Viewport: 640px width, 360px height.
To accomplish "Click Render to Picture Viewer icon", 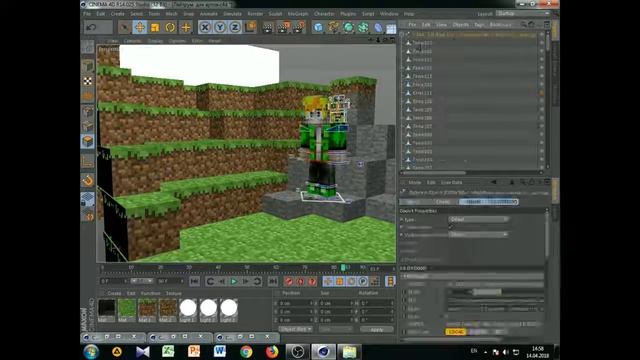I will pos(283,27).
